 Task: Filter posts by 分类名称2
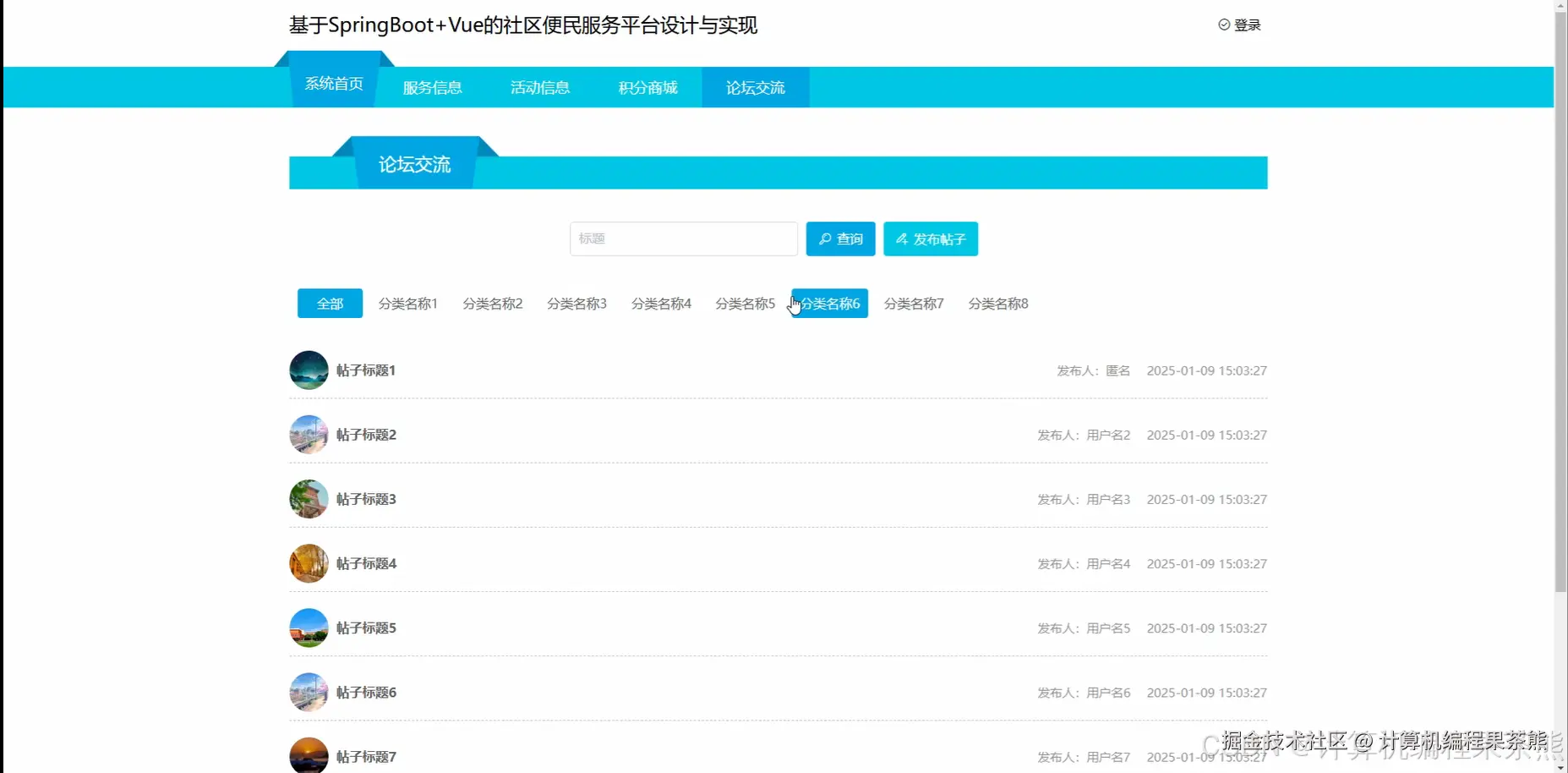pyautogui.click(x=493, y=304)
